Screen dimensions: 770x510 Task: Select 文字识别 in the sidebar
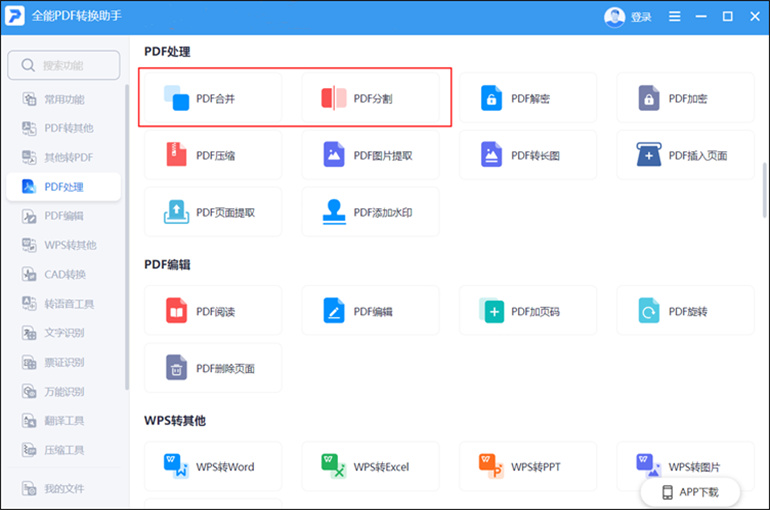[x=64, y=333]
